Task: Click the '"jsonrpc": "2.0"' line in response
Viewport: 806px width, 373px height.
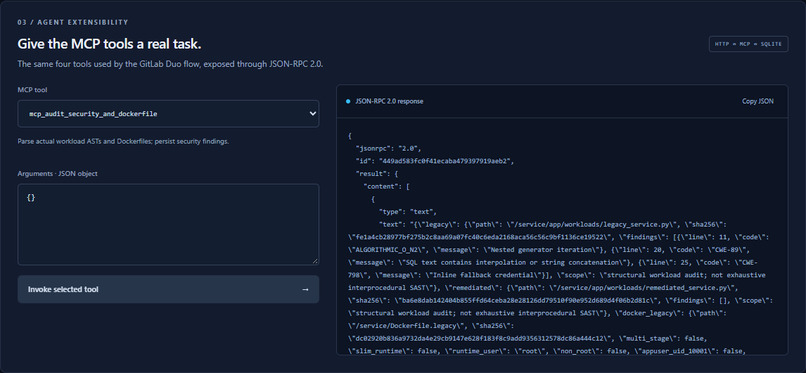Action: (388, 148)
